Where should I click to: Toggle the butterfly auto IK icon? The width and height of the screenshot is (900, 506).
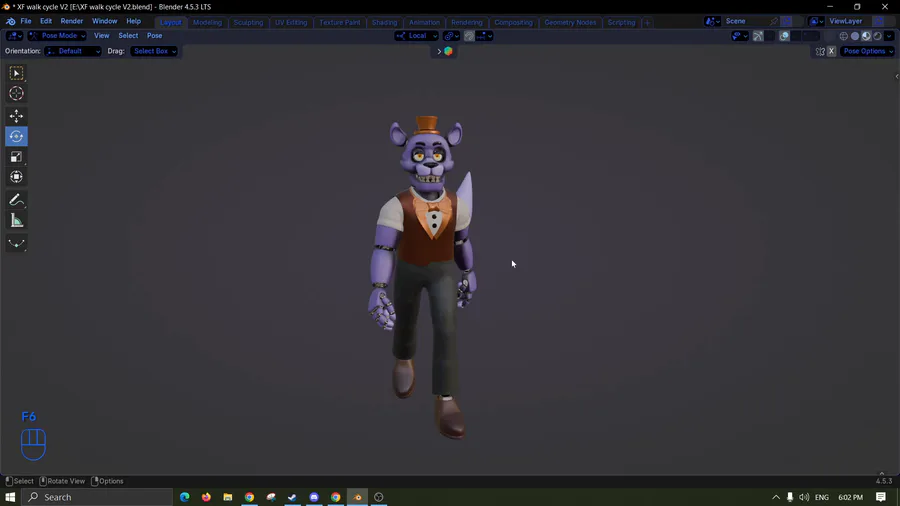click(820, 51)
